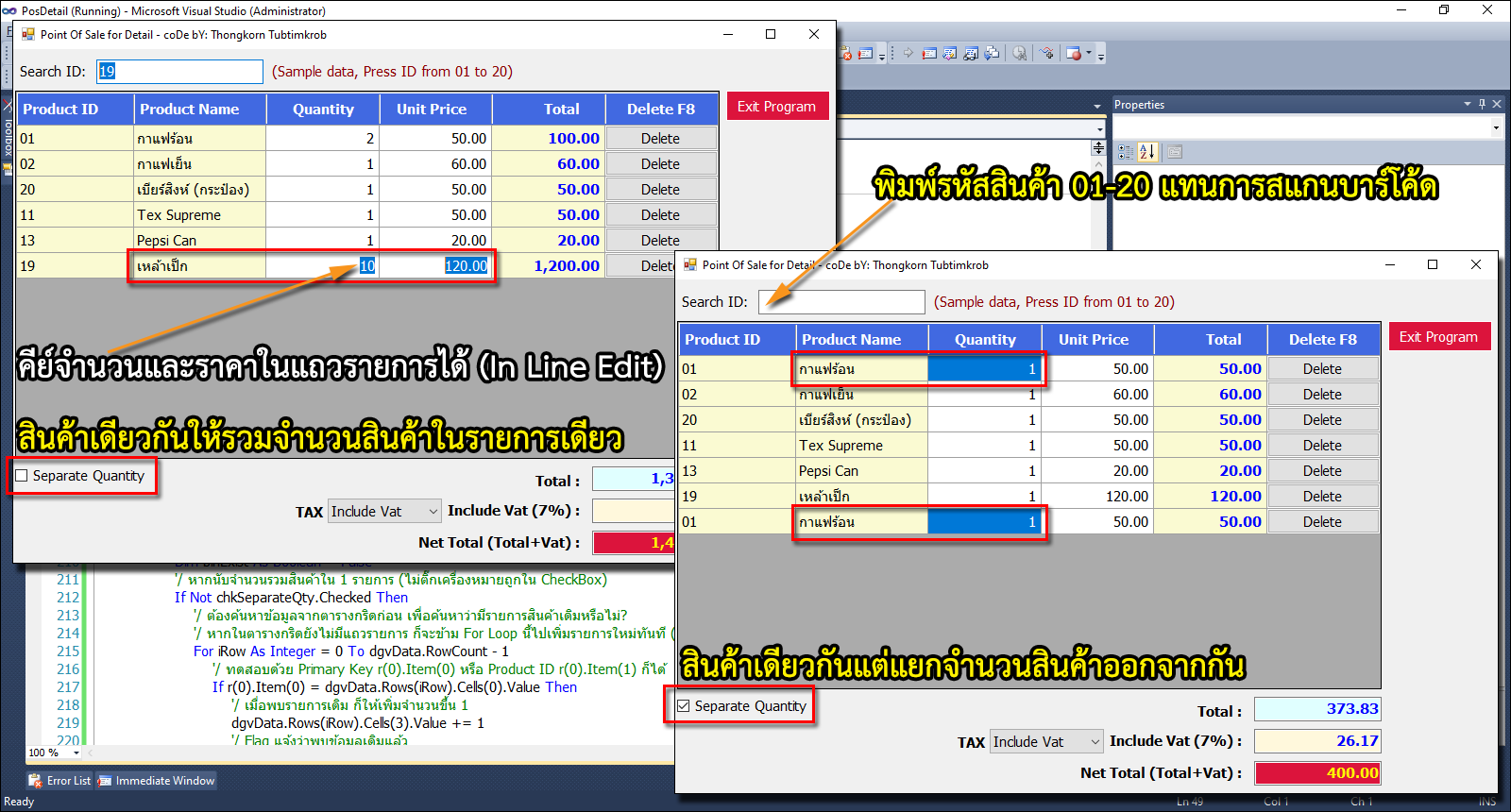Click the Total field showing 373.83

pos(1317,709)
